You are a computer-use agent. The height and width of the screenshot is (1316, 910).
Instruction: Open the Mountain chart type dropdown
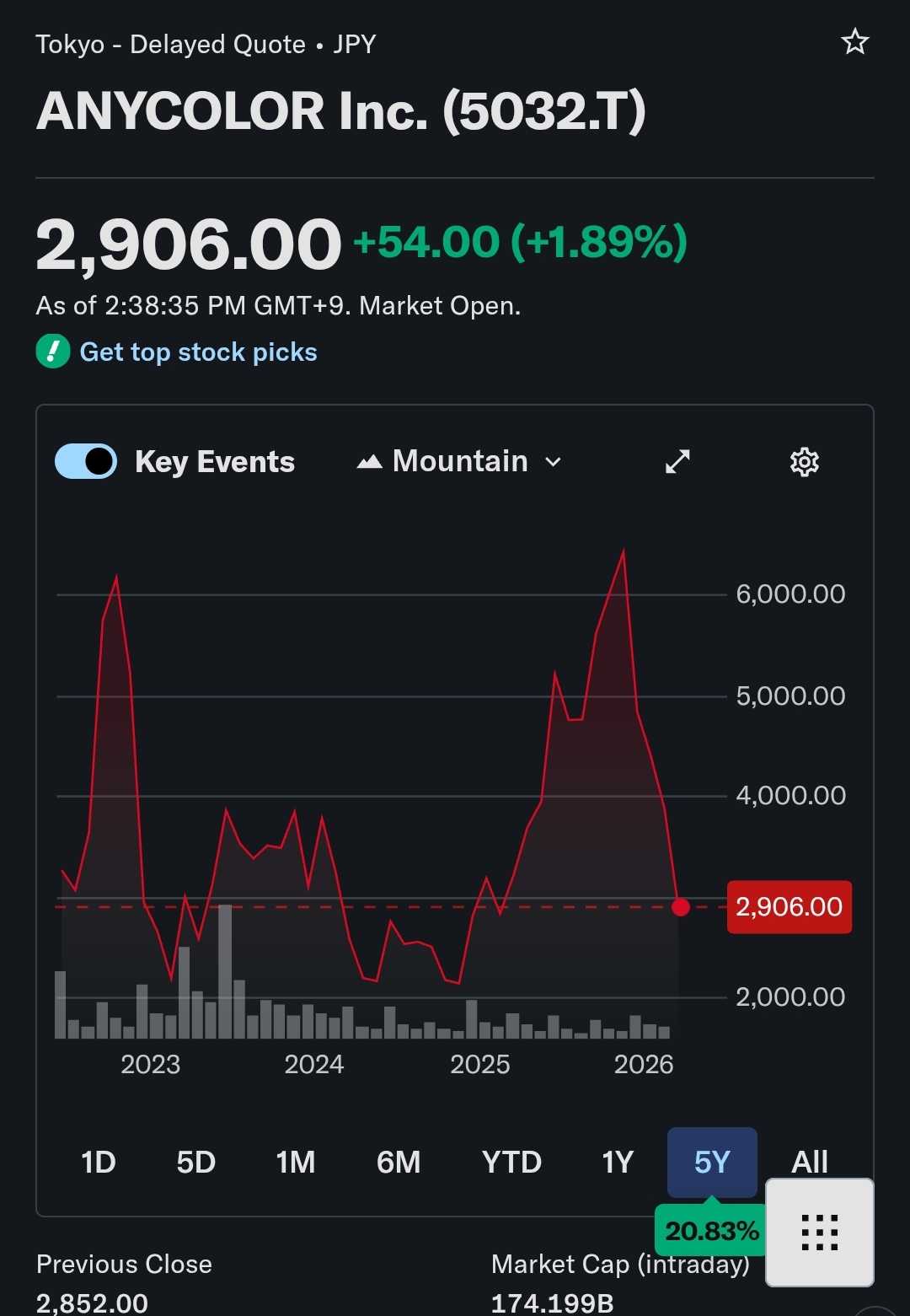tap(459, 461)
